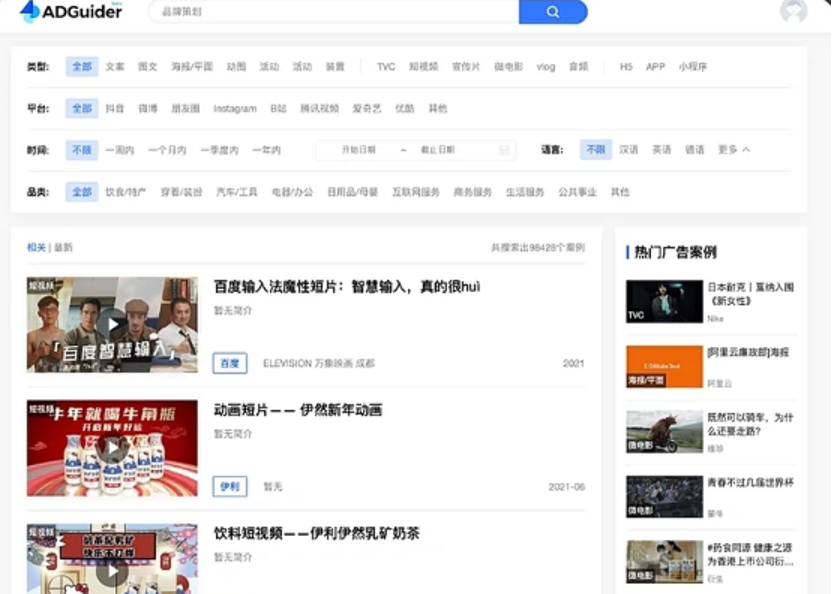The image size is (832, 594).
Task: Pick the 电器/办公 category
Action: 292,192
